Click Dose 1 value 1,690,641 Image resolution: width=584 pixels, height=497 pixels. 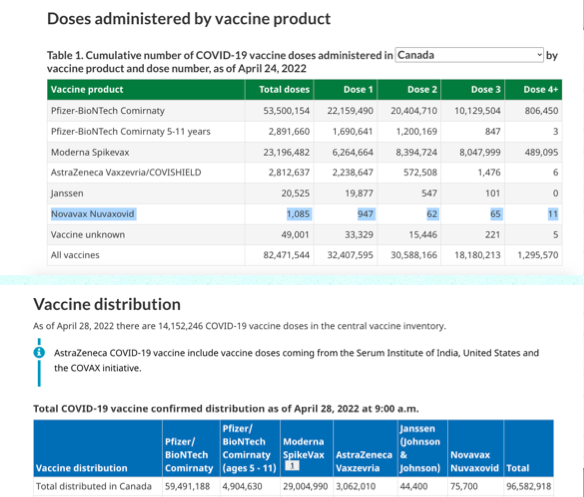click(353, 132)
